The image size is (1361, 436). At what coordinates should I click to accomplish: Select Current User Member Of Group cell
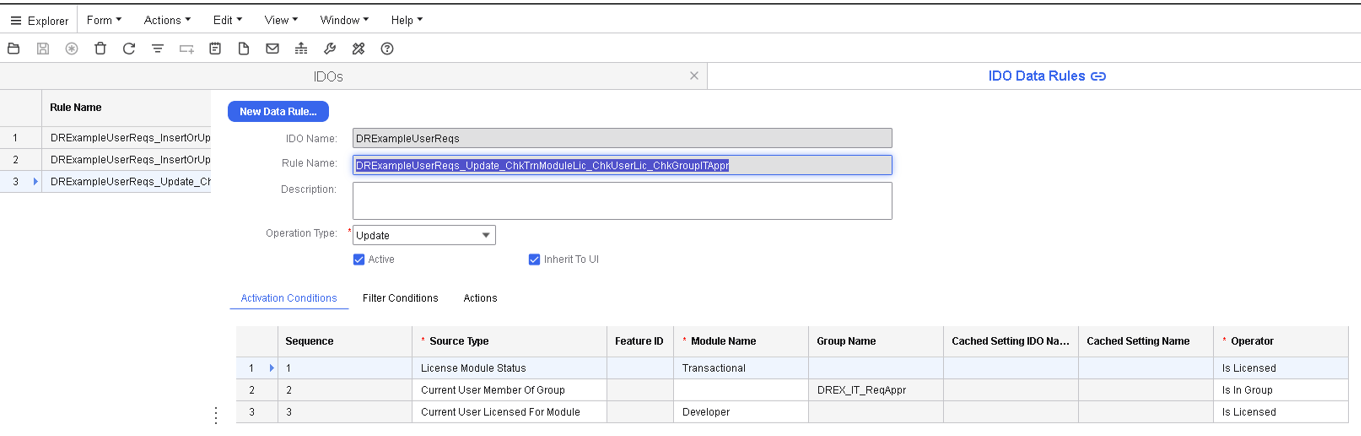click(508, 390)
